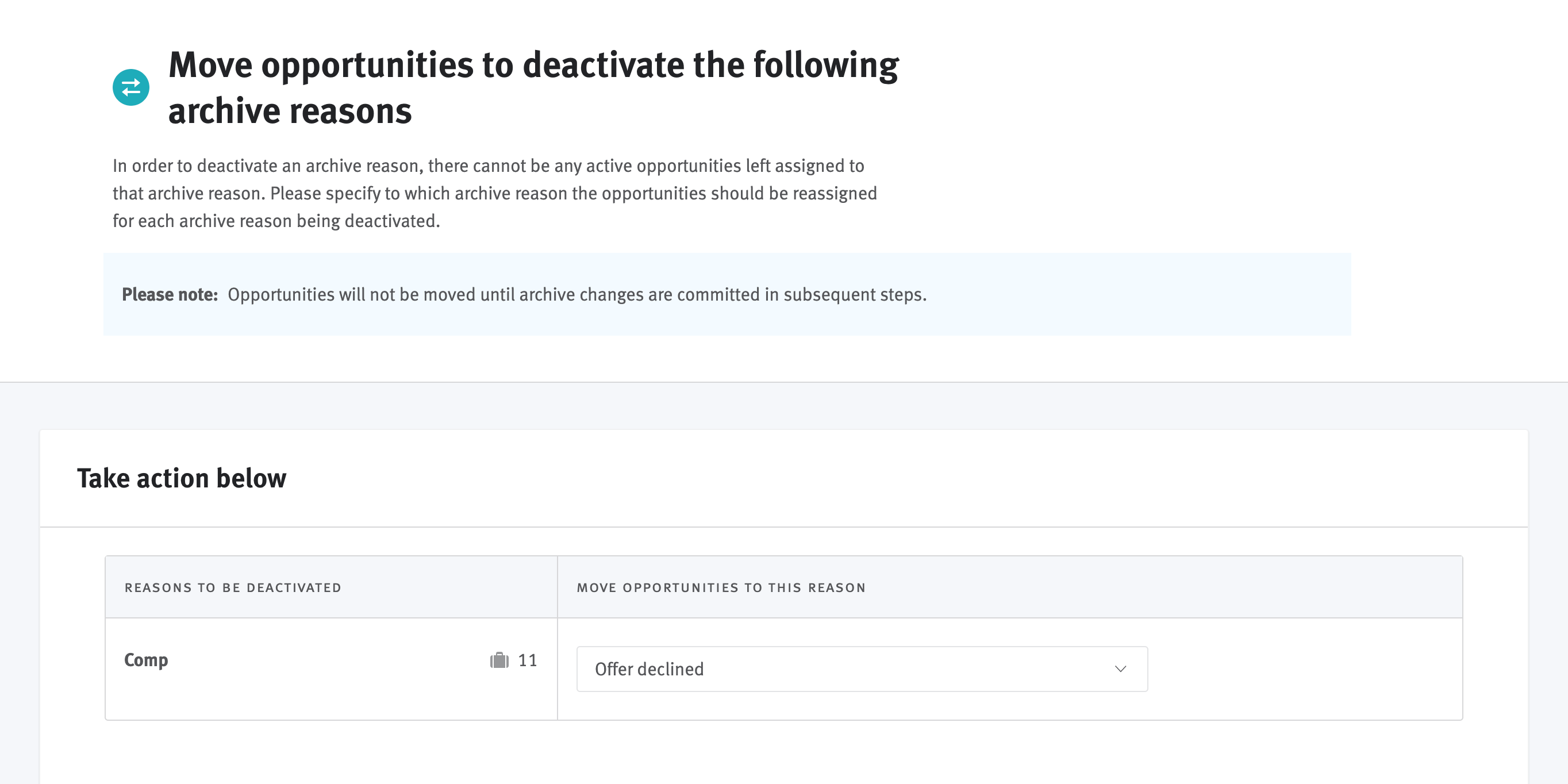Open the Offer declined dropdown

click(x=861, y=669)
